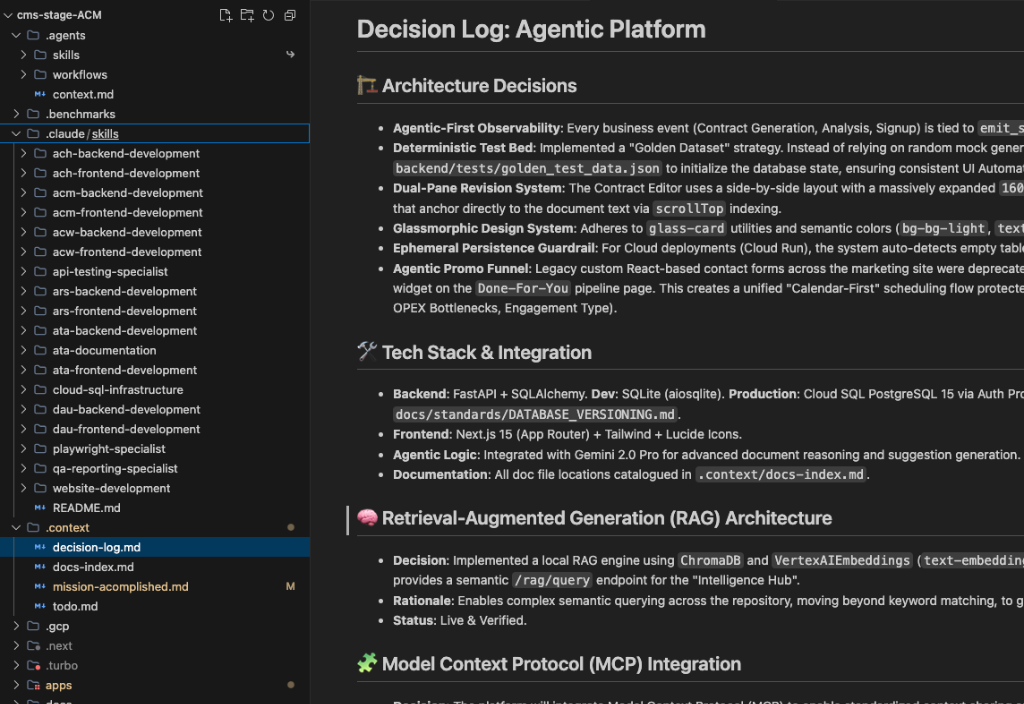This screenshot has height=704, width=1024.
Task: Click the apps folder icon
Action: click(x=33, y=684)
